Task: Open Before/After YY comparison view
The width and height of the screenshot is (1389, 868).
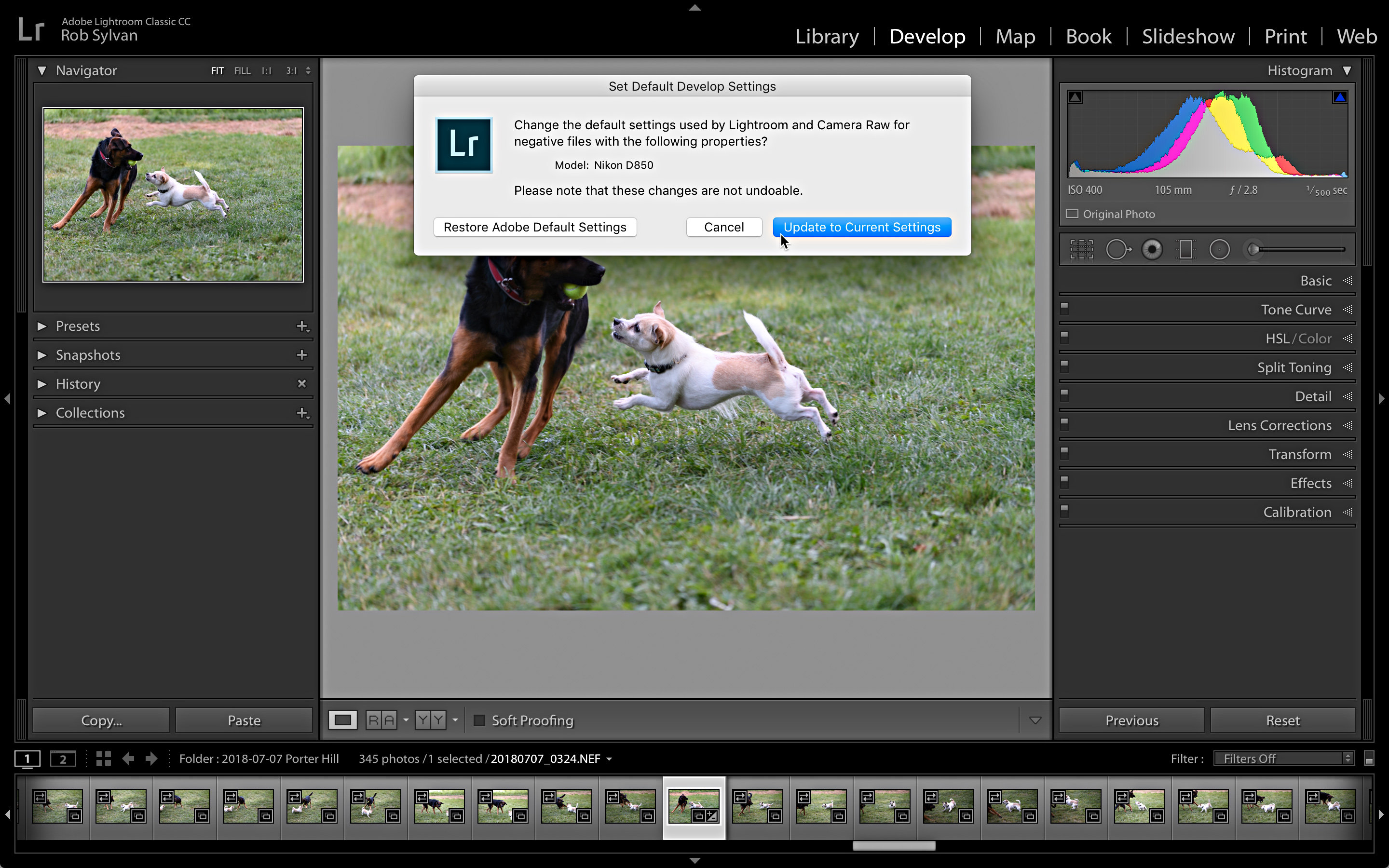Action: click(x=431, y=720)
